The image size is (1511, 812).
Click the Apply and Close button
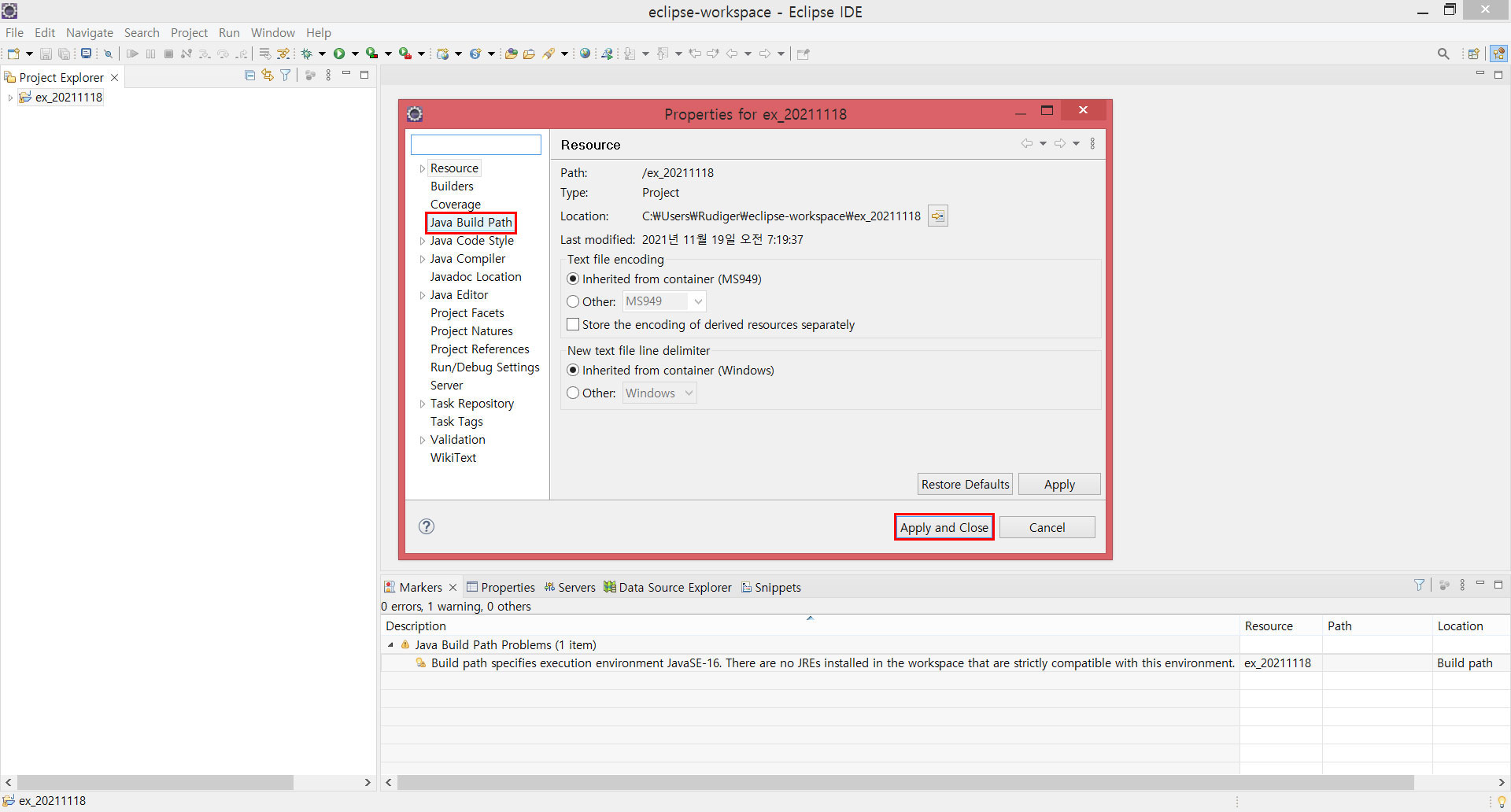944,527
